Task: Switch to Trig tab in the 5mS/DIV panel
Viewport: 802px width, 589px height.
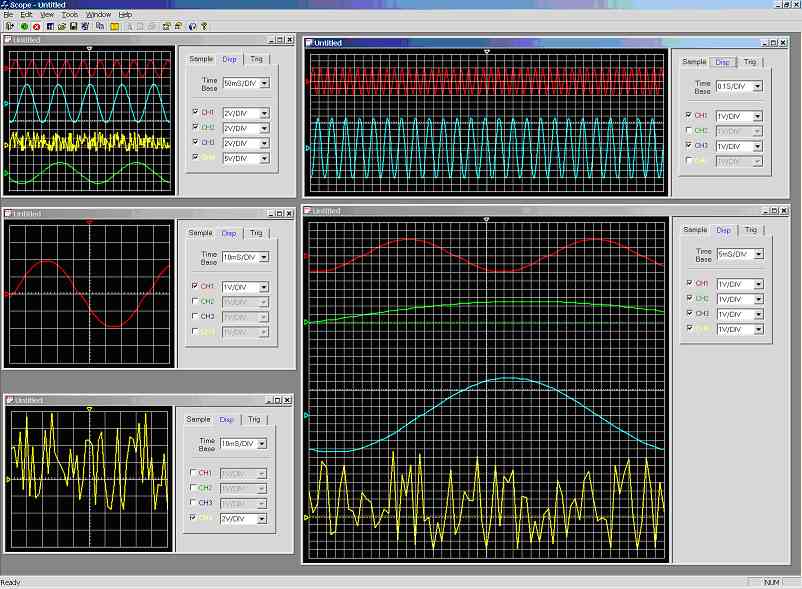Action: click(x=751, y=230)
